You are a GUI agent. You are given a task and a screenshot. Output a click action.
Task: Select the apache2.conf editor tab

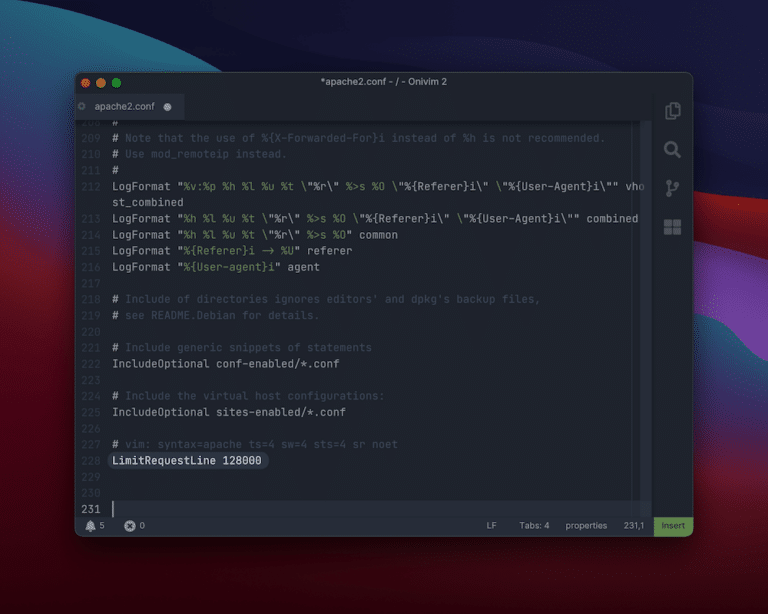click(124, 106)
